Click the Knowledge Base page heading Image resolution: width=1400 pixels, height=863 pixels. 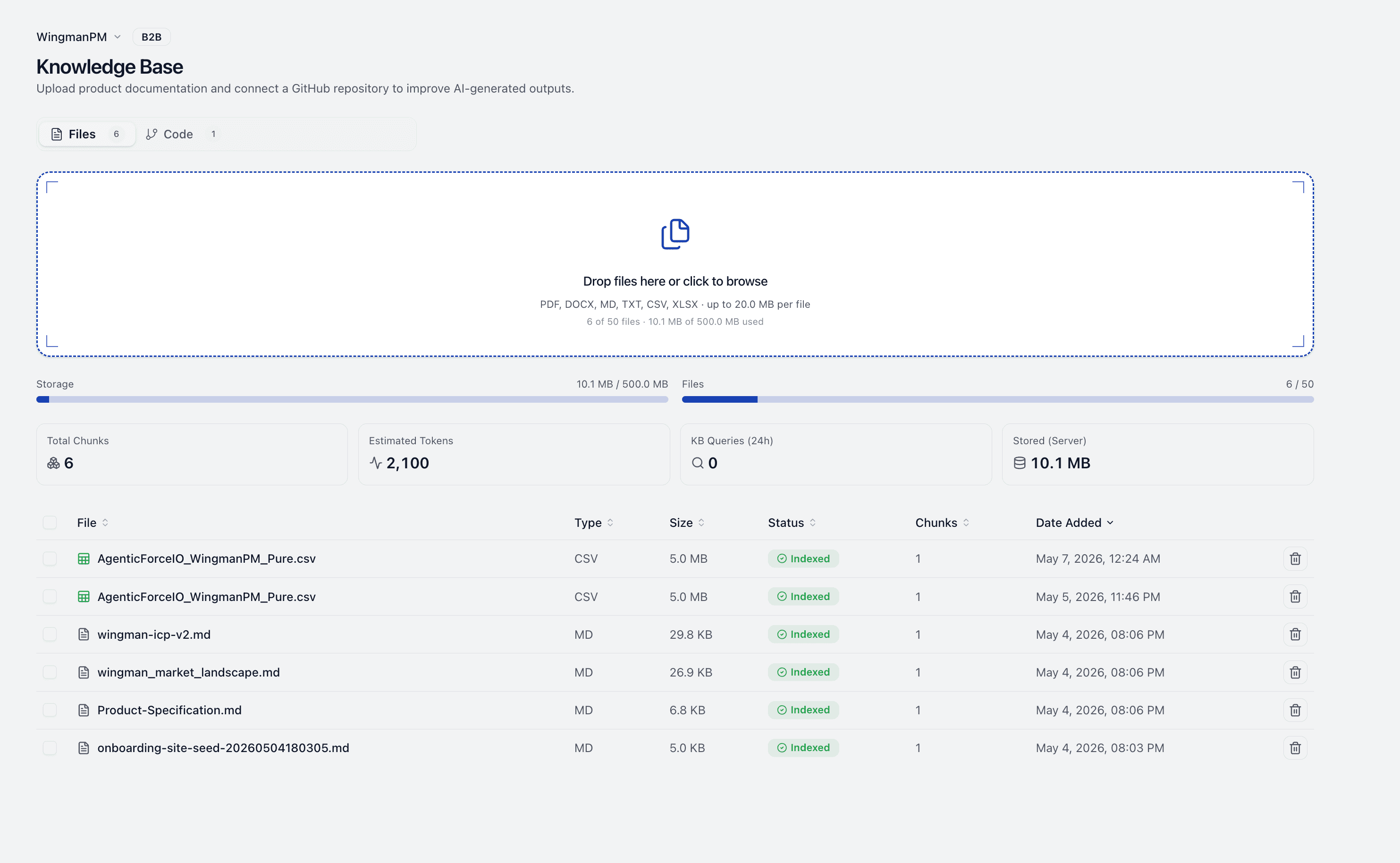point(110,67)
